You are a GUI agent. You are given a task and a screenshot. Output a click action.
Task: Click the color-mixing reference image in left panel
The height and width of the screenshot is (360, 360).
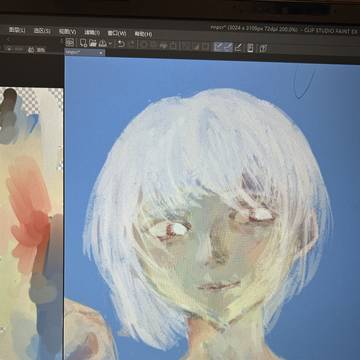(x=32, y=223)
